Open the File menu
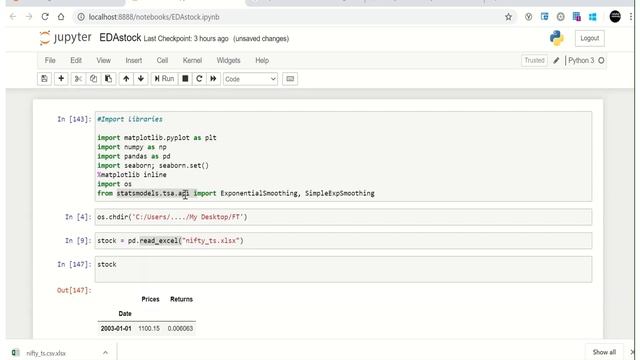The image size is (640, 360). coord(50,60)
